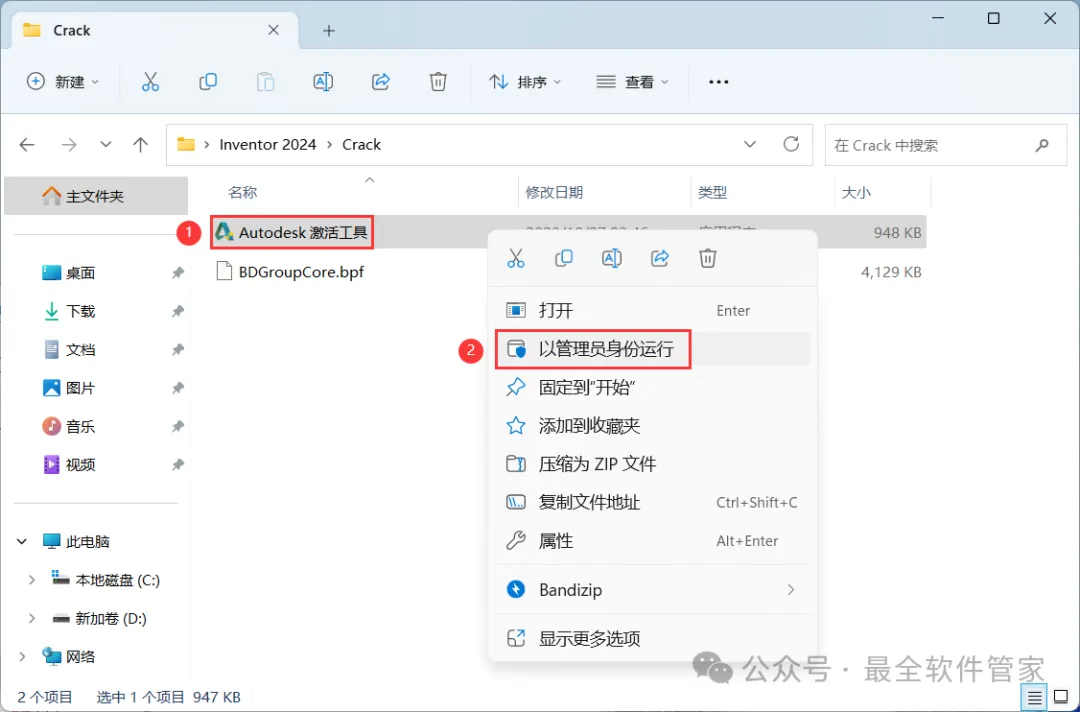
Task: Expand the 网络 tree node
Action: click(x=22, y=657)
